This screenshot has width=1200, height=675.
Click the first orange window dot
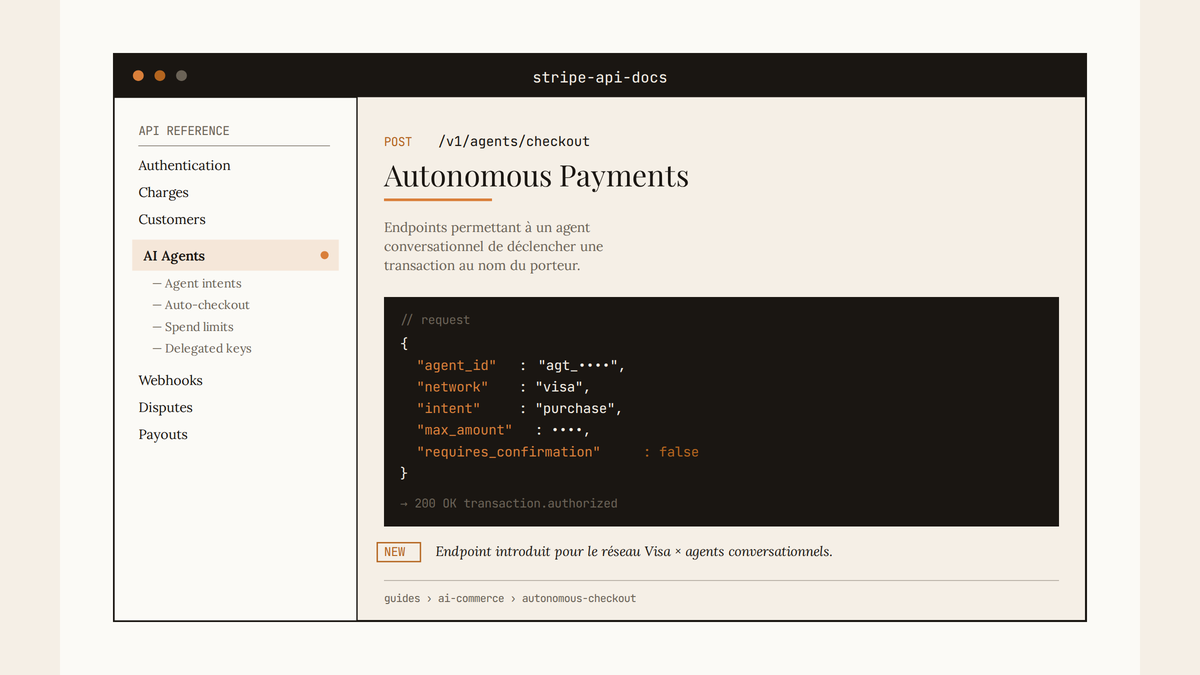(138, 76)
